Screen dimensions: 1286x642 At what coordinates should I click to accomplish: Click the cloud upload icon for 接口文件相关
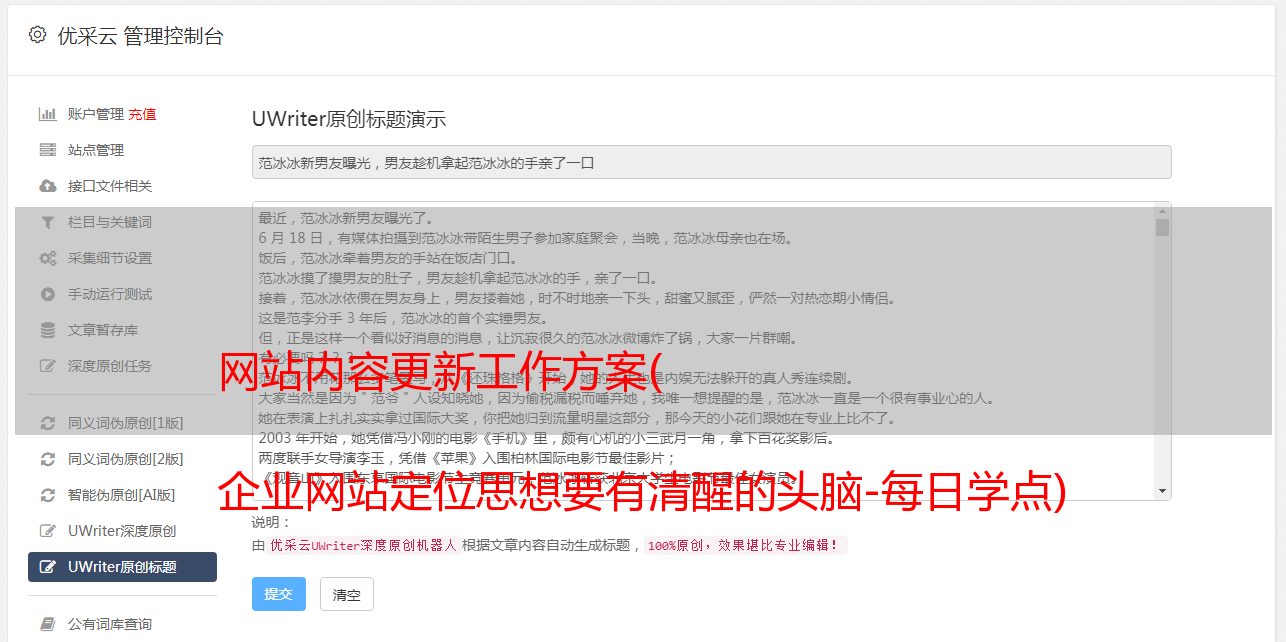47,186
